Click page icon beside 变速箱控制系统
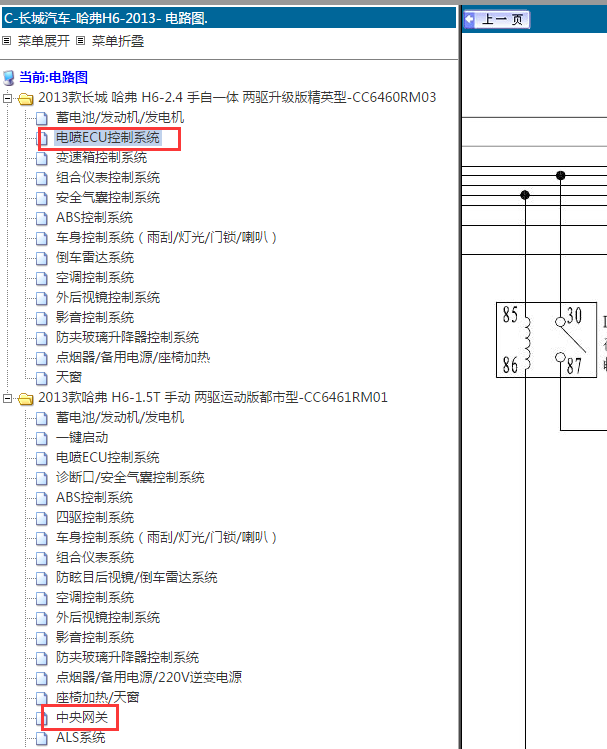 click(x=42, y=158)
